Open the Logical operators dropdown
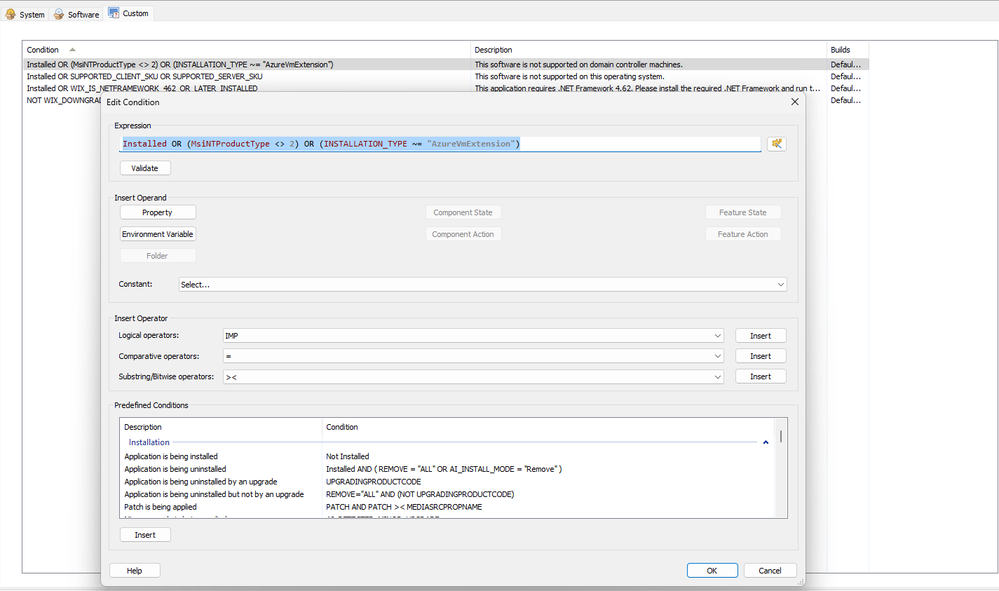This screenshot has height=591, width=999. (473, 336)
